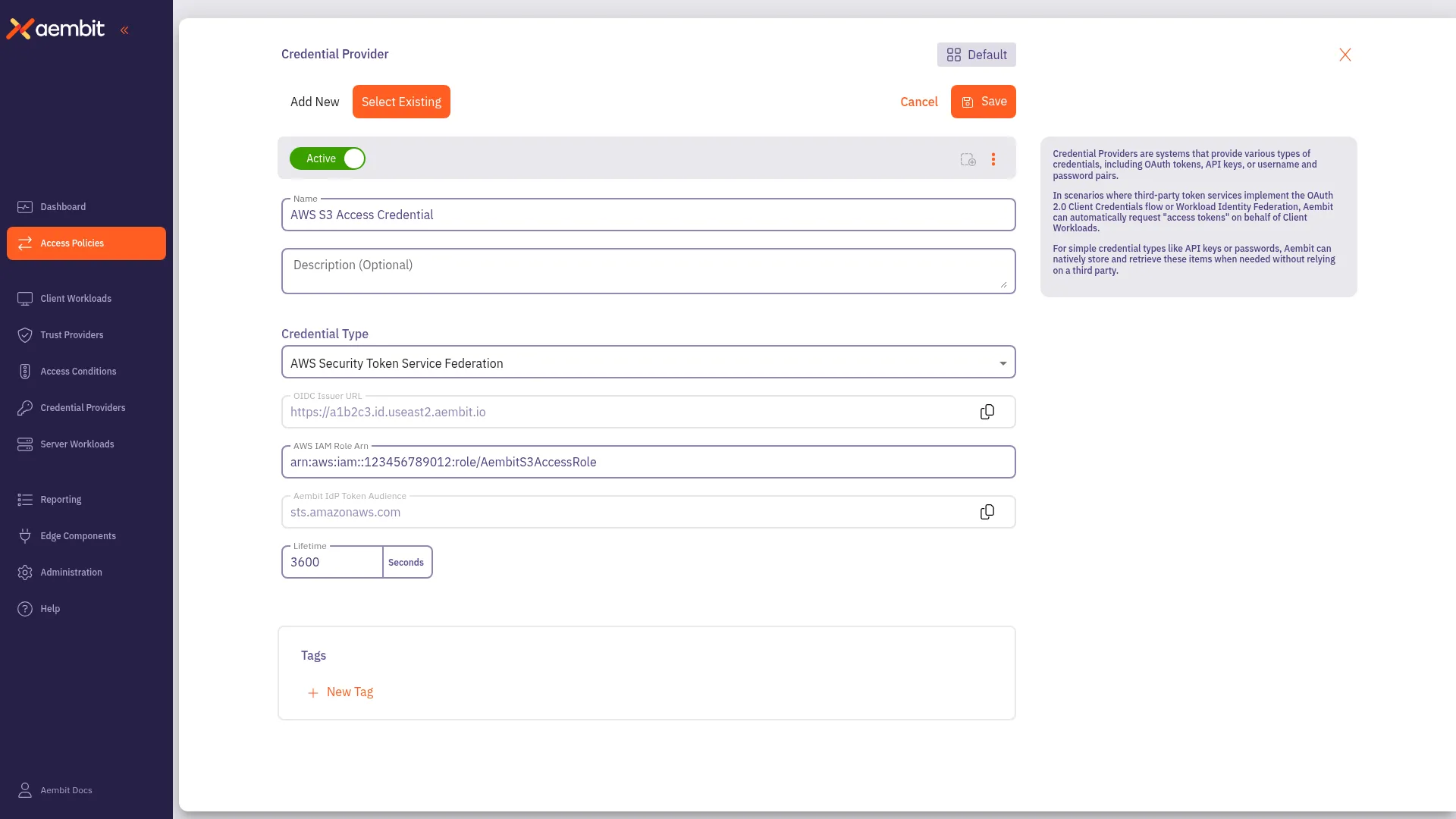This screenshot has height=819, width=1456.
Task: Close the Credential Provider panel
Action: [x=1345, y=55]
